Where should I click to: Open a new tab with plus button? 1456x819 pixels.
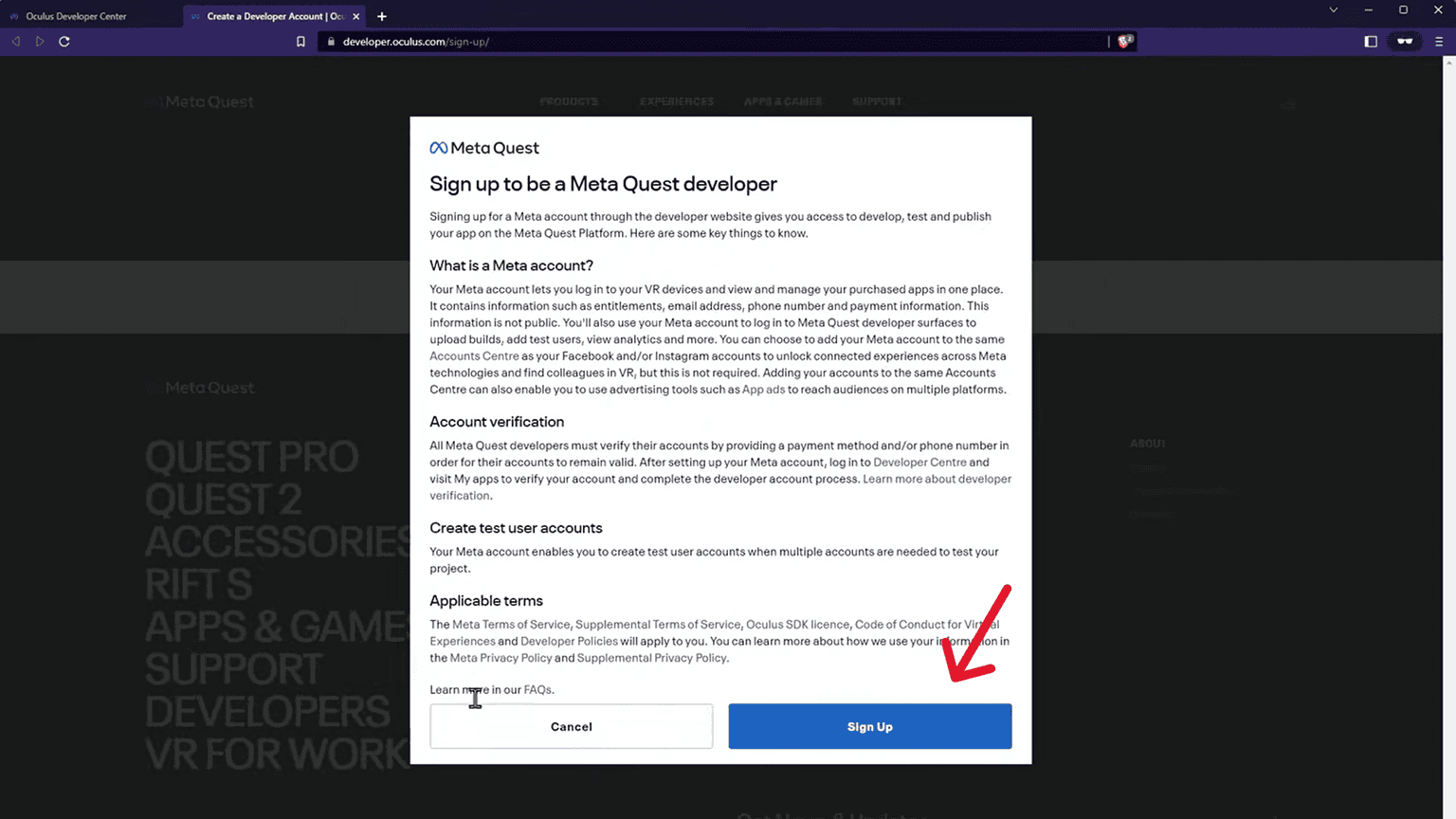[382, 16]
